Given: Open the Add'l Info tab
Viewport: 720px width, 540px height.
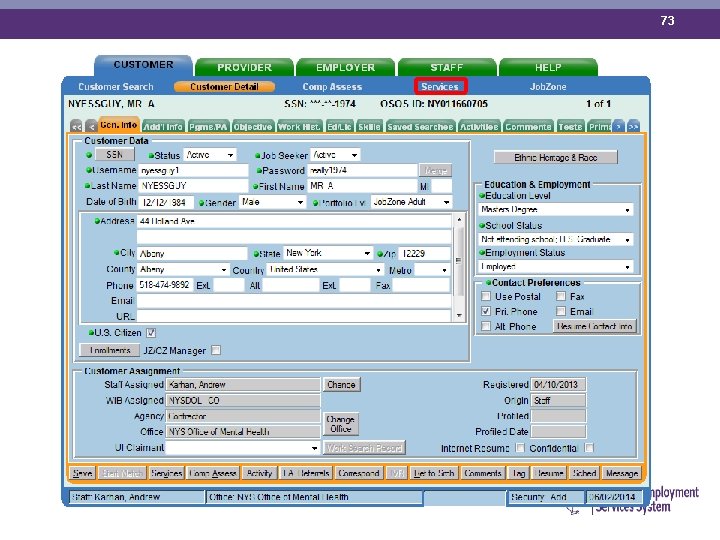Looking at the screenshot, I should pos(163,127).
